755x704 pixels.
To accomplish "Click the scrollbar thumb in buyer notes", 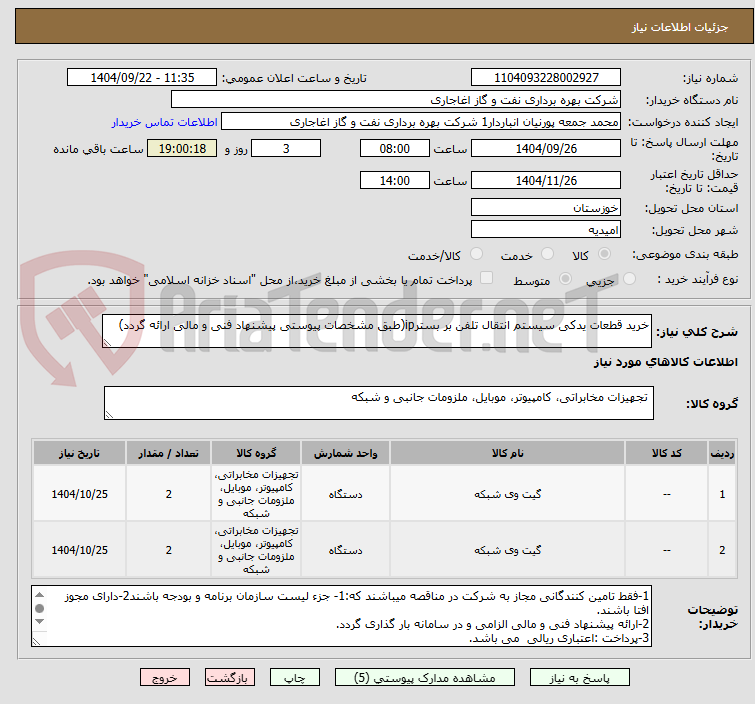I will (x=39, y=608).
